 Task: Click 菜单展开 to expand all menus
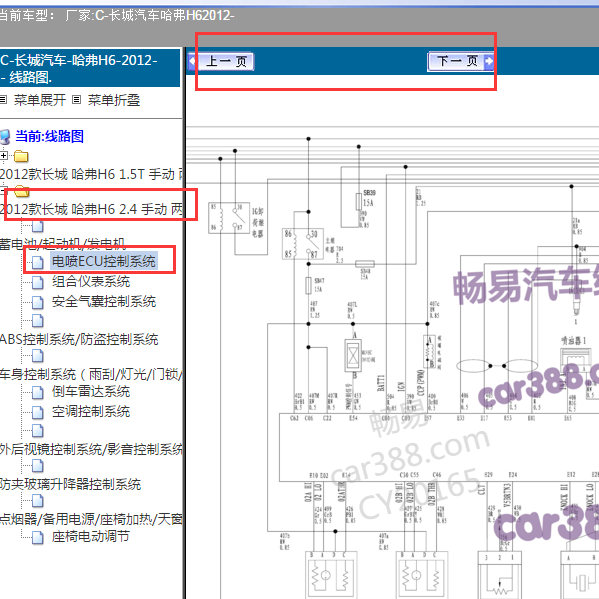click(39, 100)
